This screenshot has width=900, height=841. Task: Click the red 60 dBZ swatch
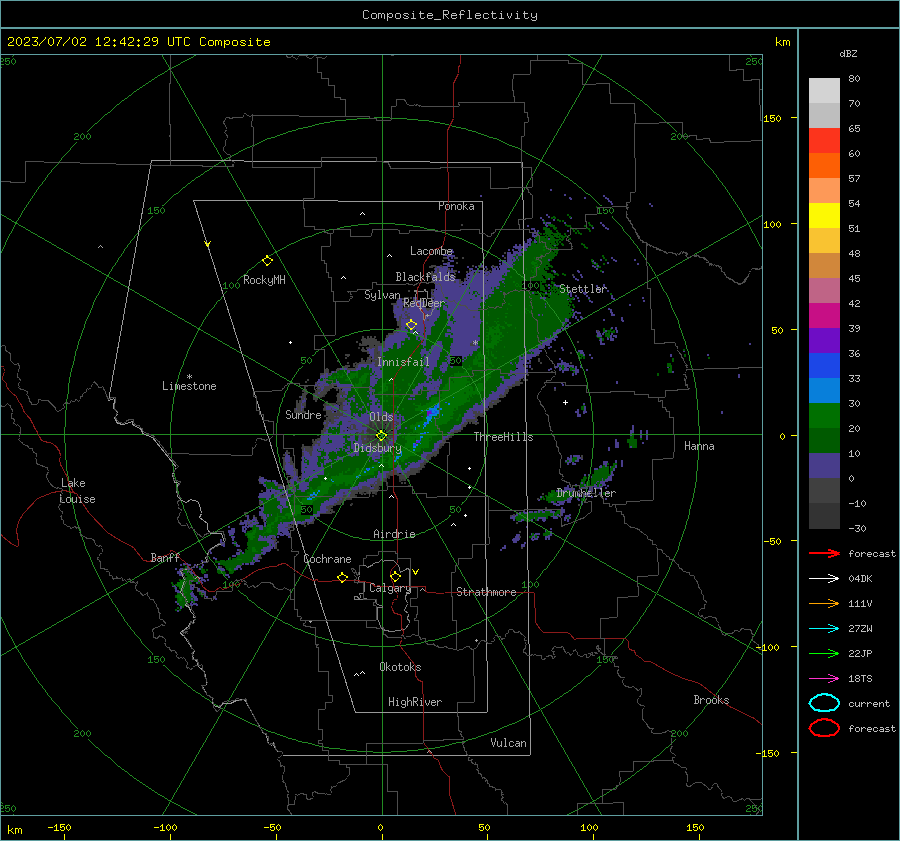824,141
